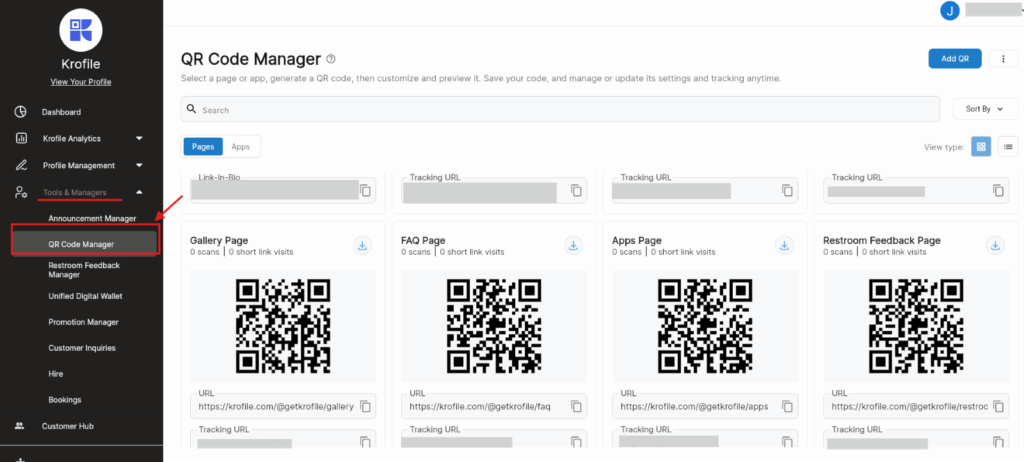Viewport: 1024px width, 462px height.
Task: Click the Restroom Feedback Page card title
Action: (882, 240)
